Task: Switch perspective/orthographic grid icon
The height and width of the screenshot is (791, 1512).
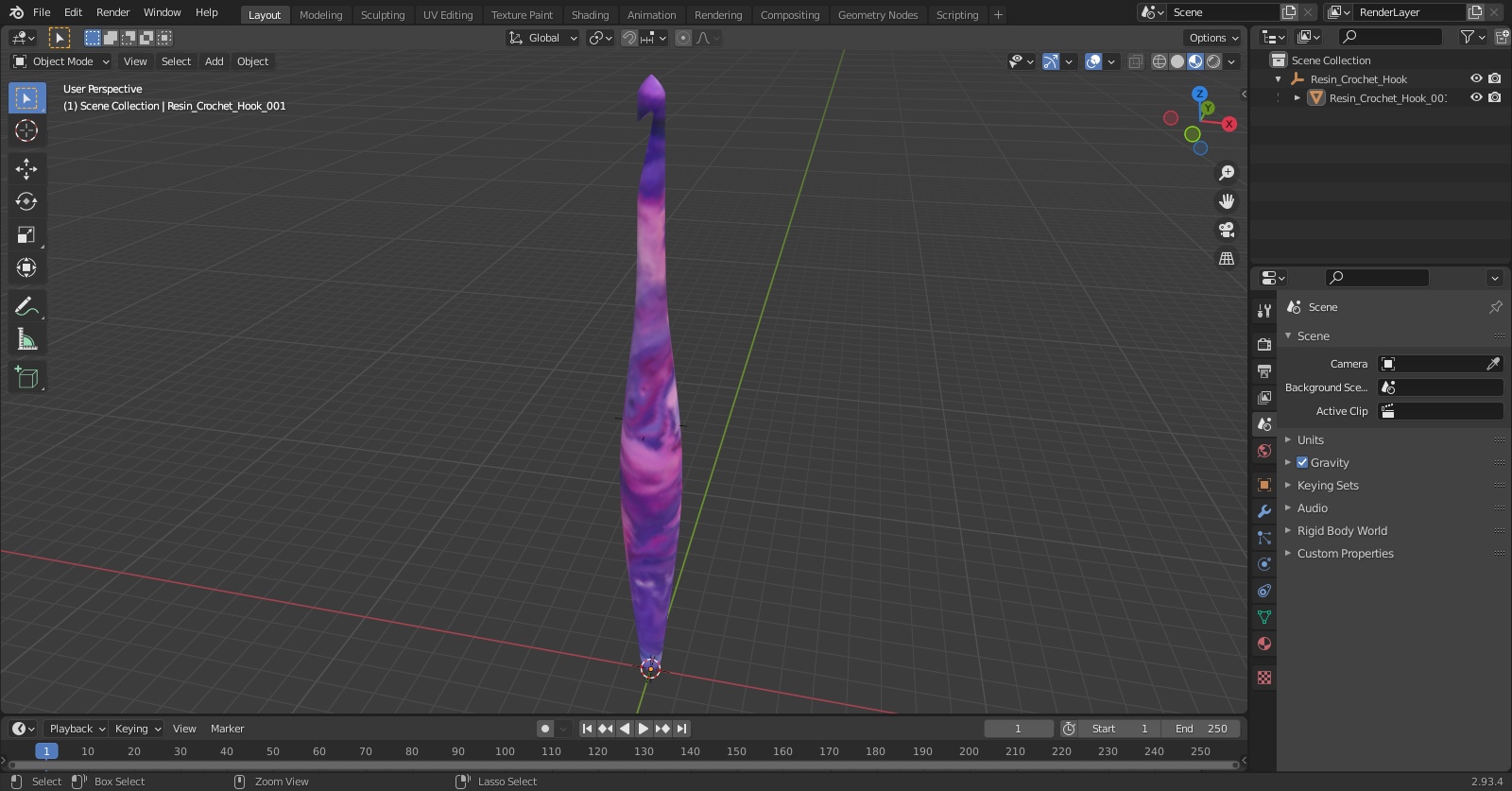Action: coord(1227,258)
